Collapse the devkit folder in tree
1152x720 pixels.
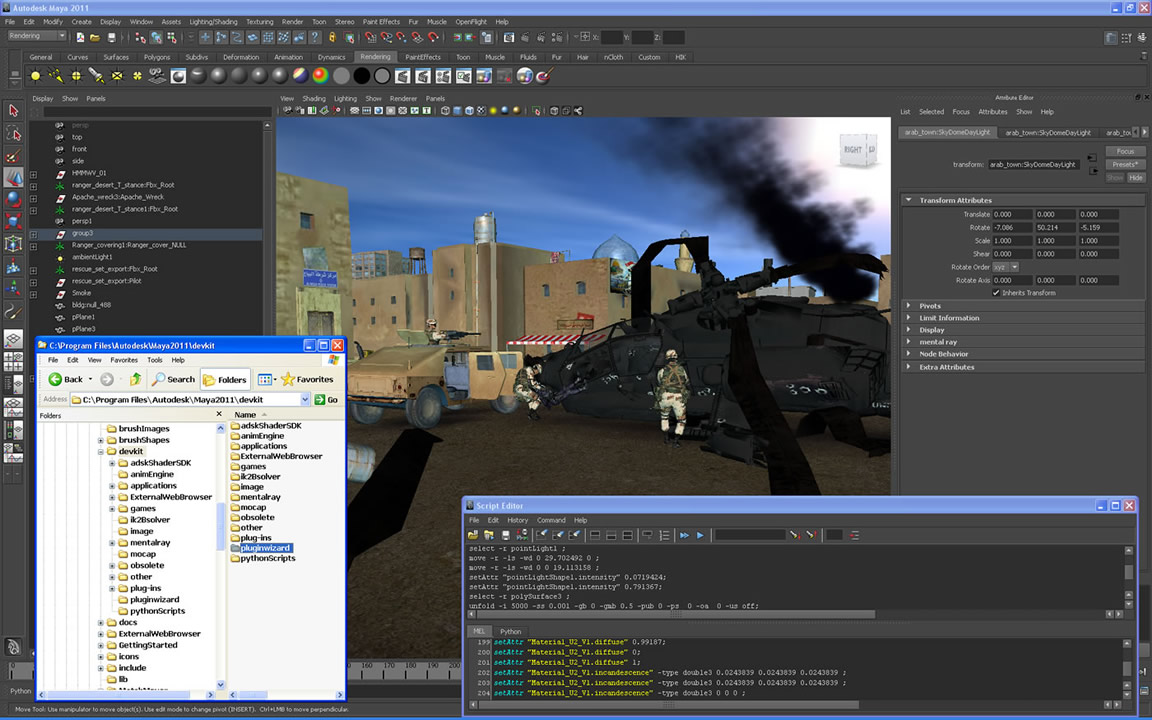click(x=101, y=451)
